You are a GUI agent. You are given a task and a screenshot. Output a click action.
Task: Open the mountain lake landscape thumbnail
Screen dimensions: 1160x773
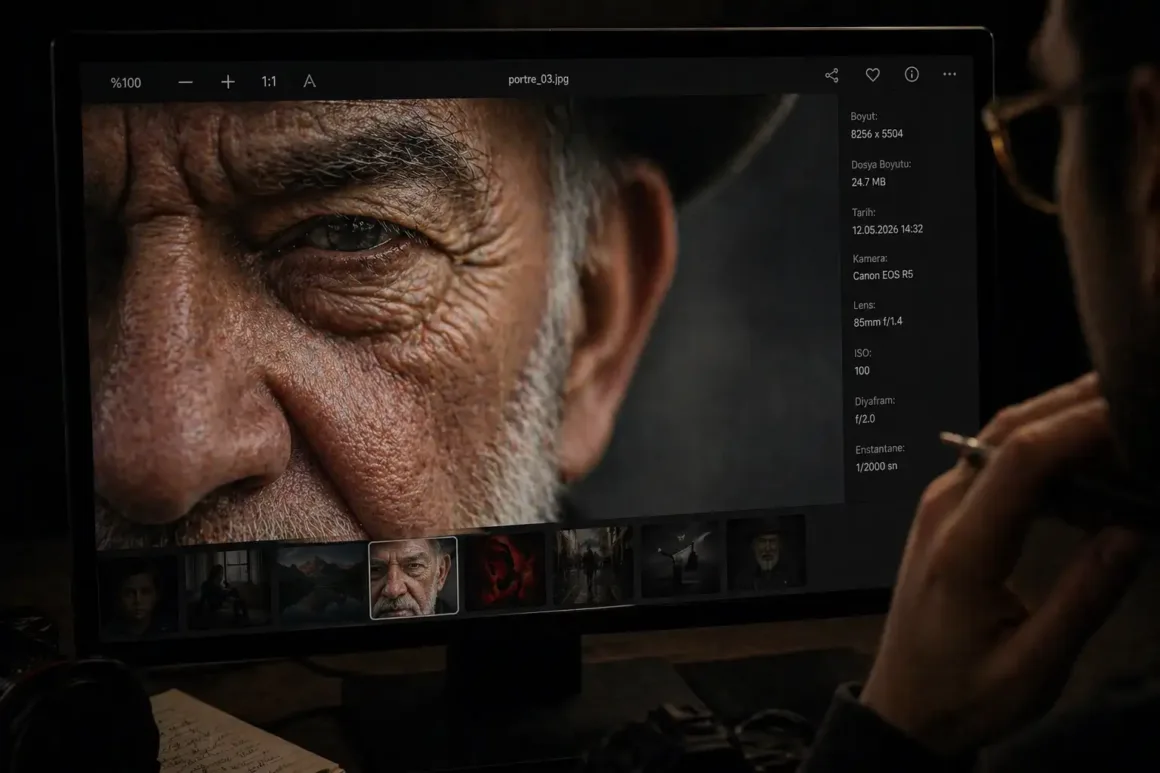[322, 582]
